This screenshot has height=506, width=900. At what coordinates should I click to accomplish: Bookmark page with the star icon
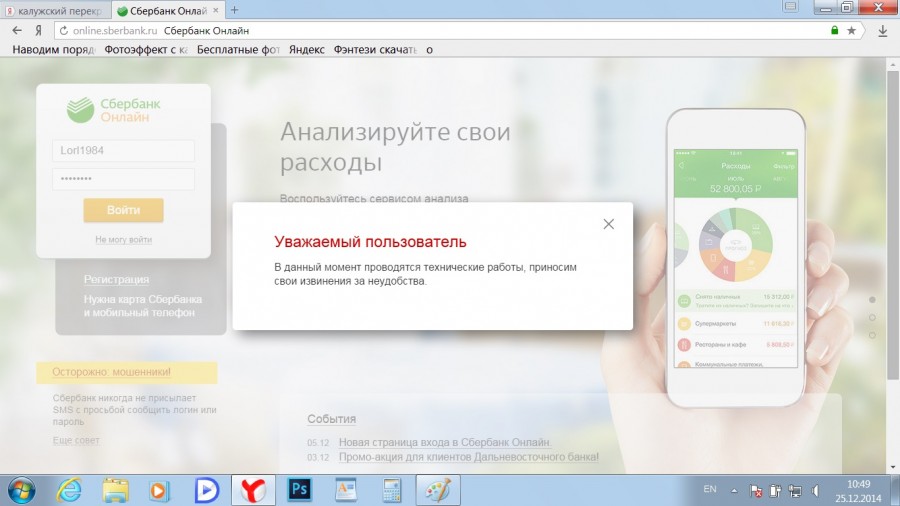coord(851,31)
